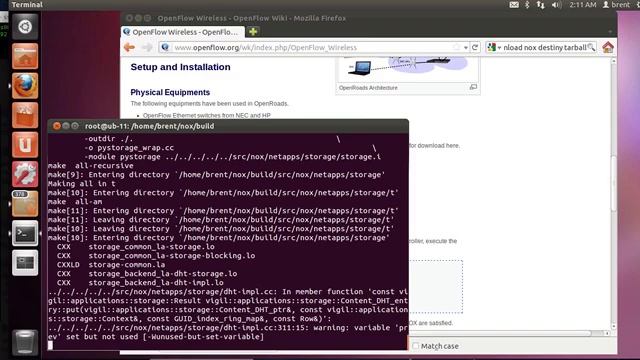Open the sound volume indicator
This screenshot has height=360, width=640.
tap(556, 5)
